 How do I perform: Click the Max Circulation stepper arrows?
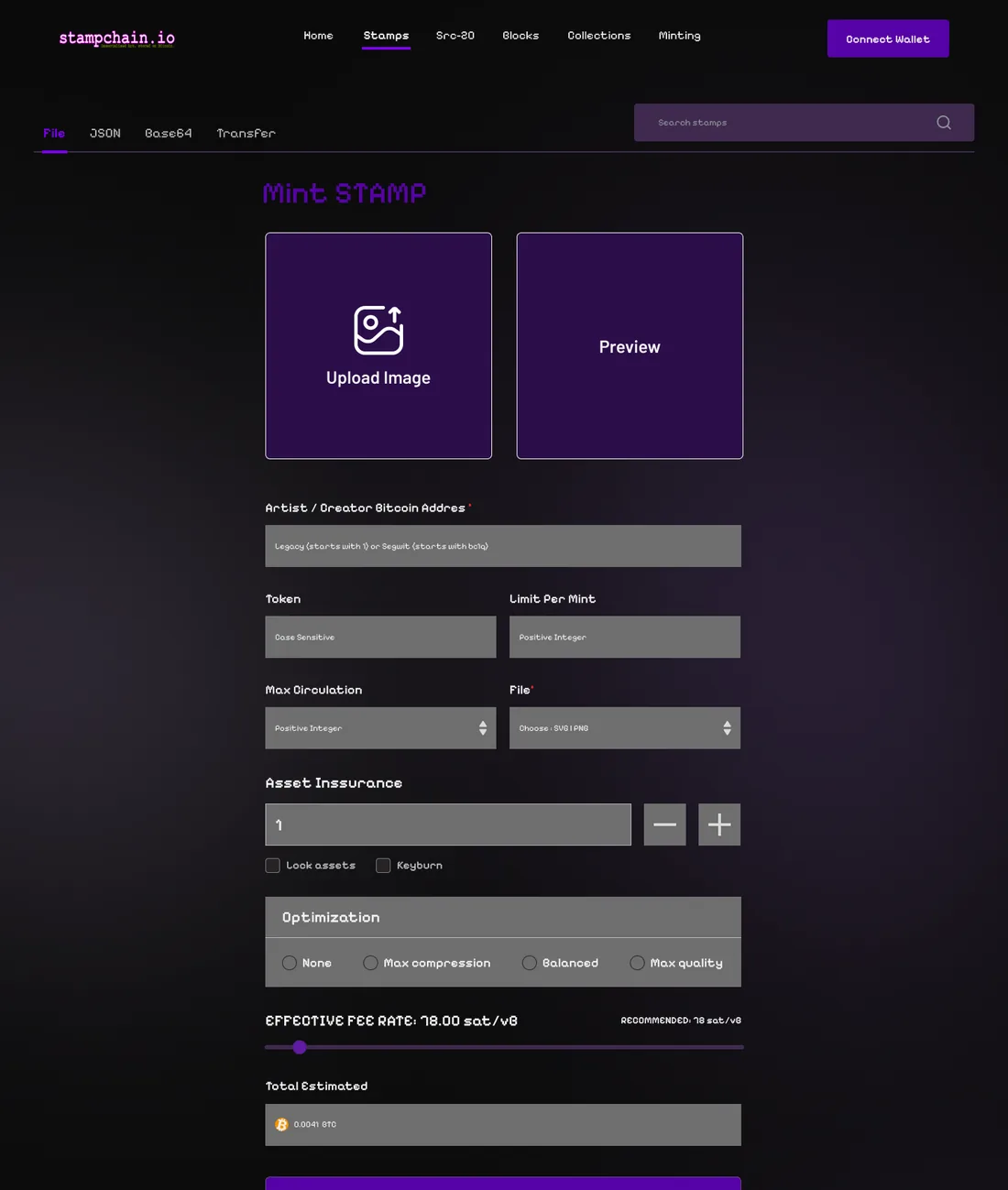click(x=483, y=728)
